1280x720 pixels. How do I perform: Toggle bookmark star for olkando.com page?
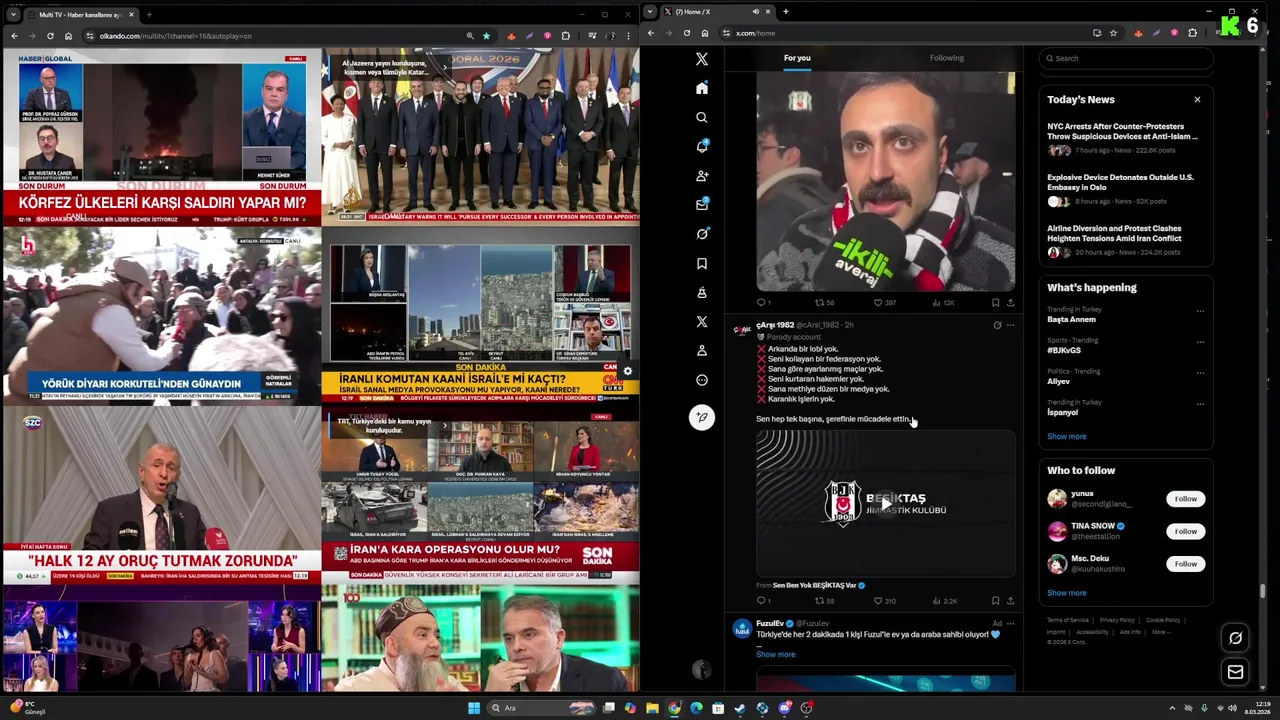point(487,36)
